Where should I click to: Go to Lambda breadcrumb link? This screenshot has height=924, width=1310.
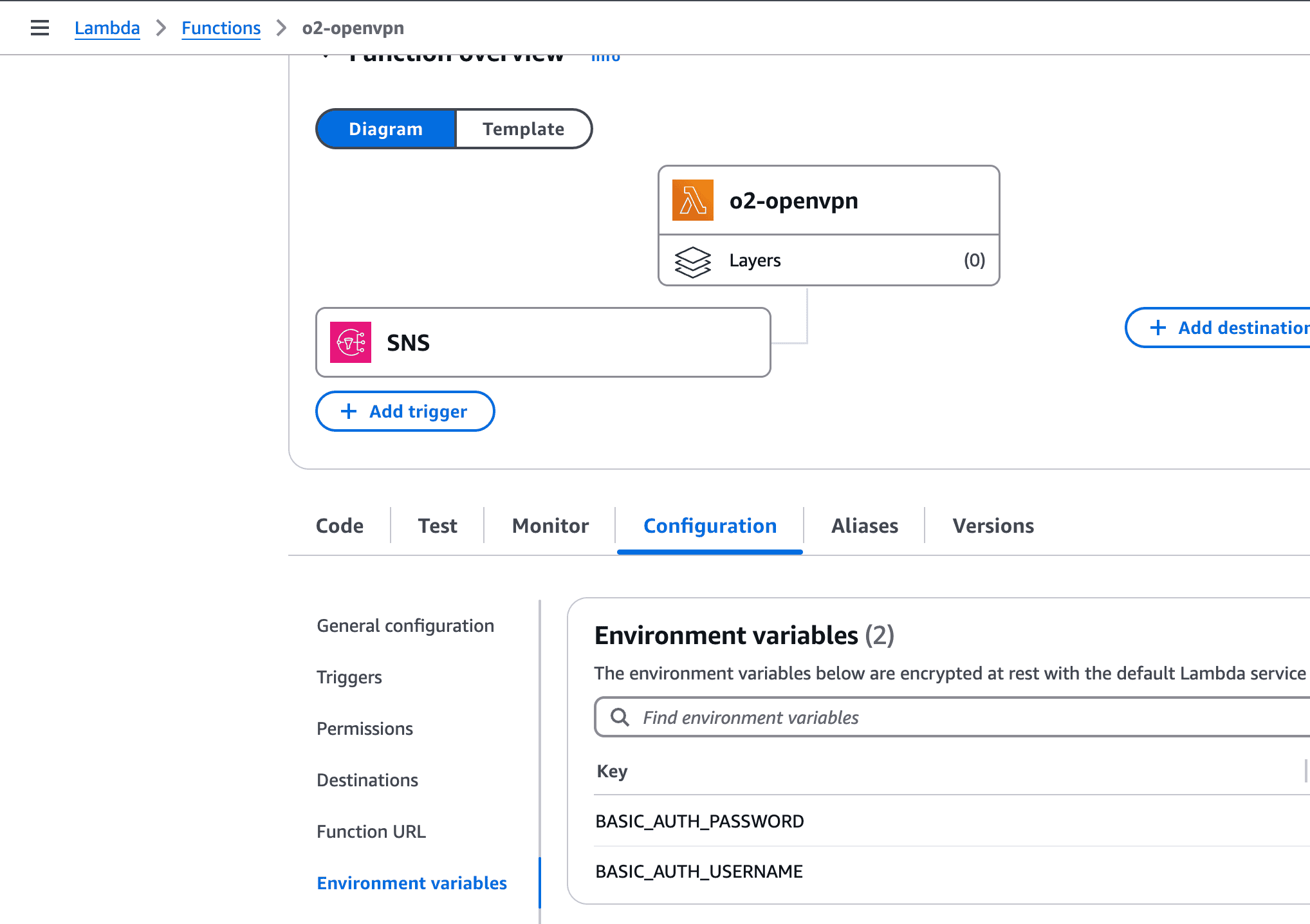click(x=107, y=28)
